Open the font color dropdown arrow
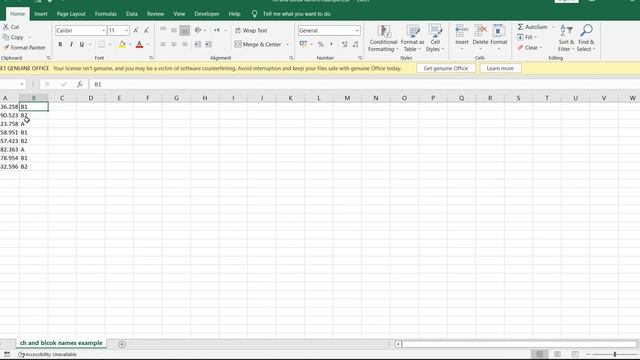The height and width of the screenshot is (360, 640). tap(147, 44)
